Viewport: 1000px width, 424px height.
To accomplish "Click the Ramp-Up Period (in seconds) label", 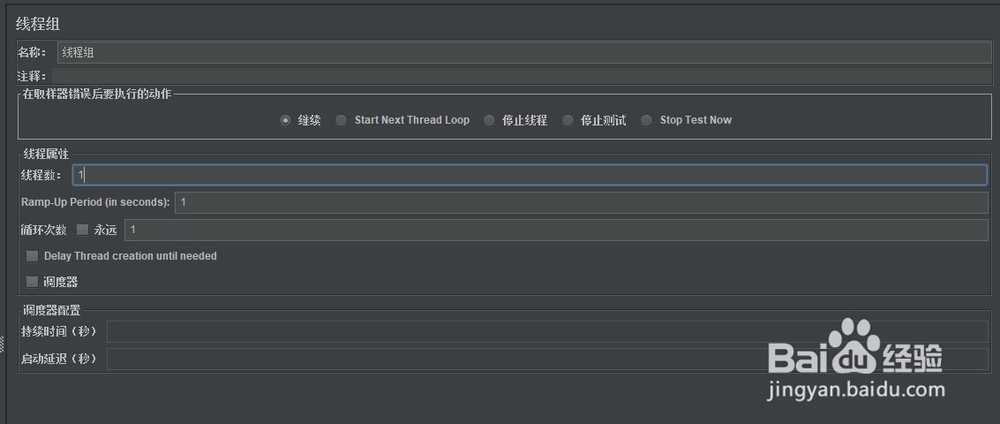I will click(96, 202).
